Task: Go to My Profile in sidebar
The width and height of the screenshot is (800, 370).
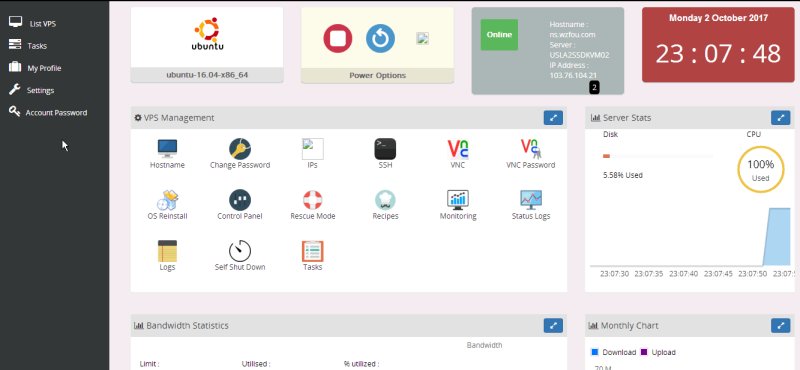Action: pyautogui.click(x=35, y=68)
